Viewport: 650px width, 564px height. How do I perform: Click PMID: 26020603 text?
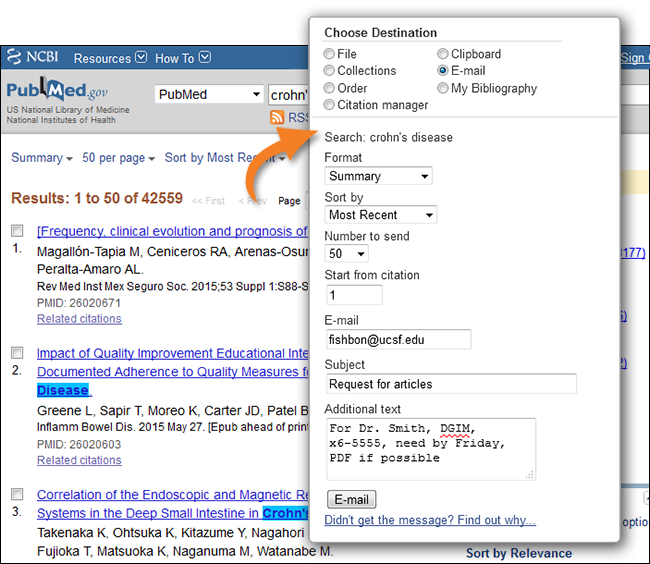[x=79, y=444]
